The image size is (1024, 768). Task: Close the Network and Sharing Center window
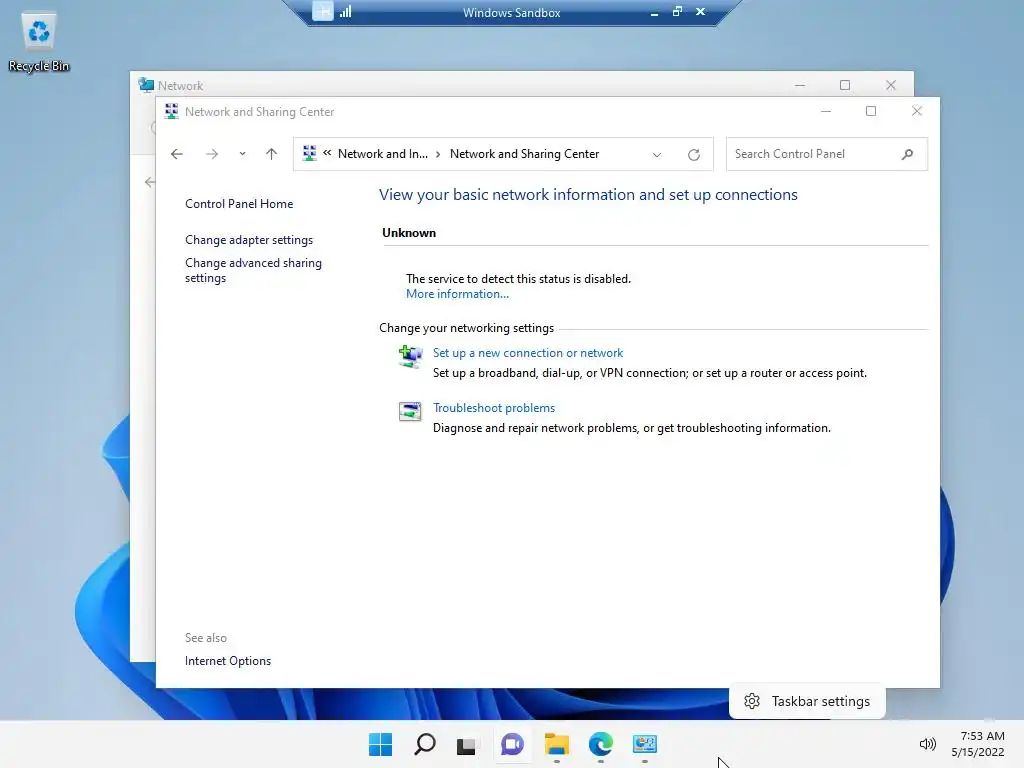(x=917, y=111)
